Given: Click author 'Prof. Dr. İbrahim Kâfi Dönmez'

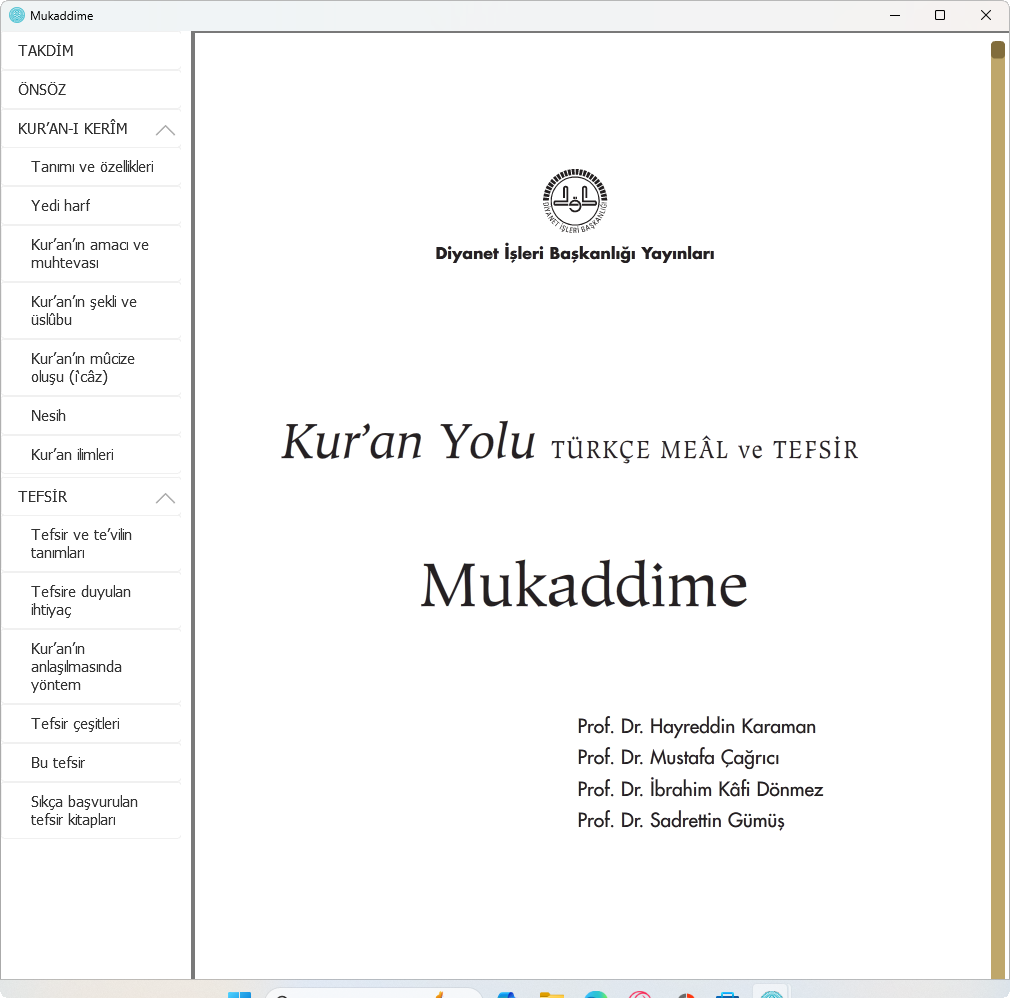Looking at the screenshot, I should coord(700,789).
